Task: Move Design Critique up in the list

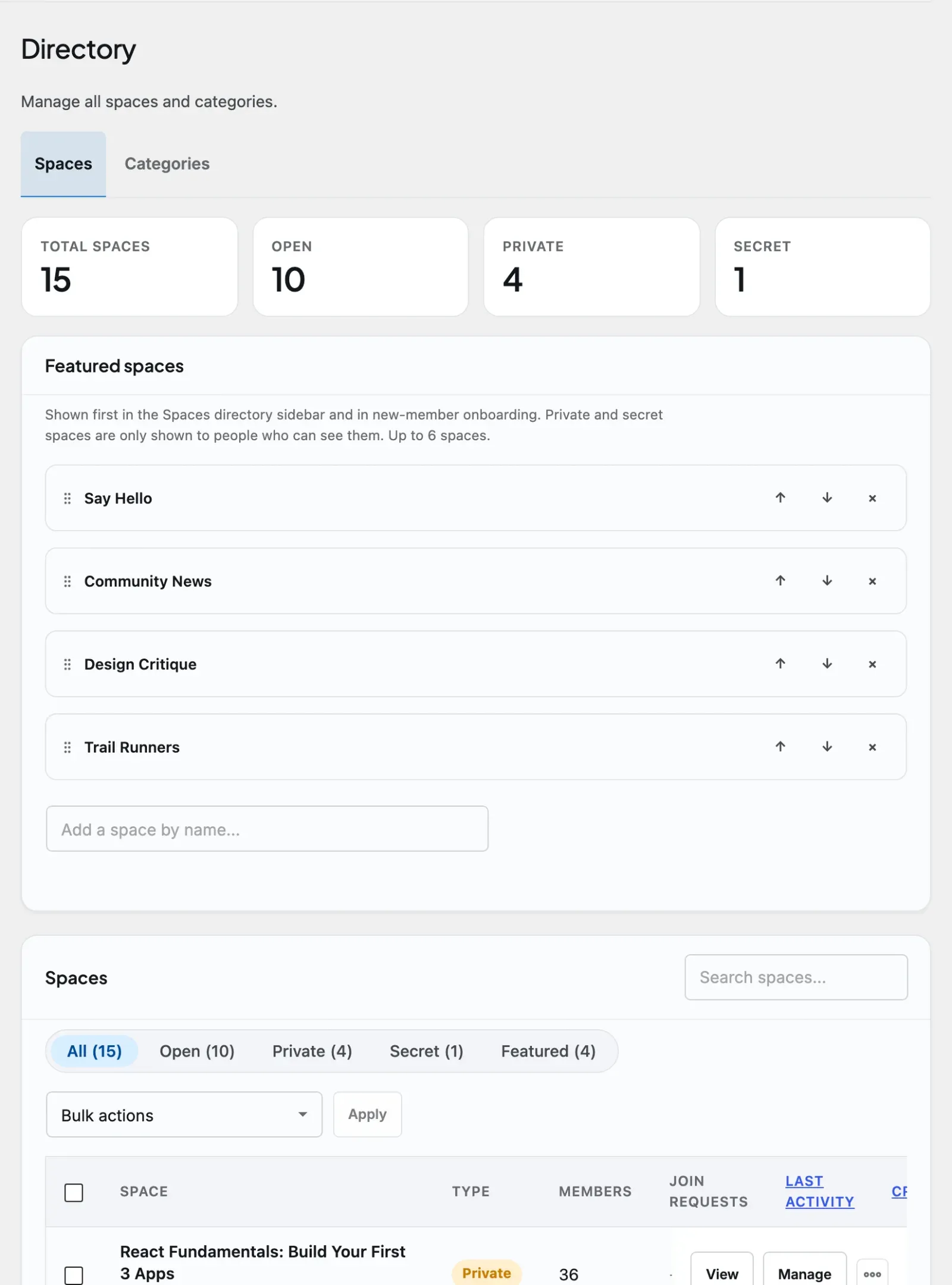Action: 780,664
